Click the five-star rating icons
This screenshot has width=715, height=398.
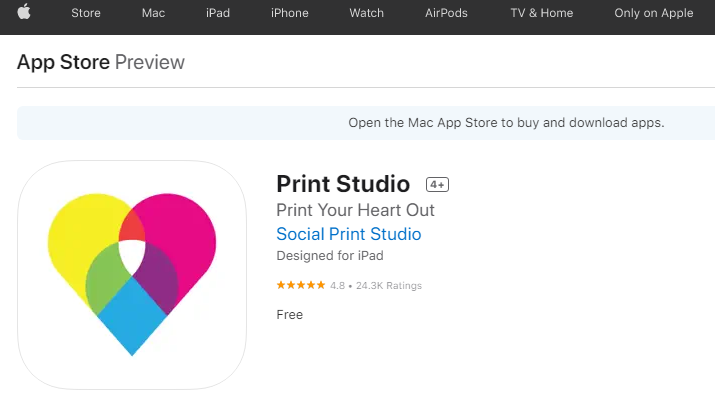tap(301, 285)
